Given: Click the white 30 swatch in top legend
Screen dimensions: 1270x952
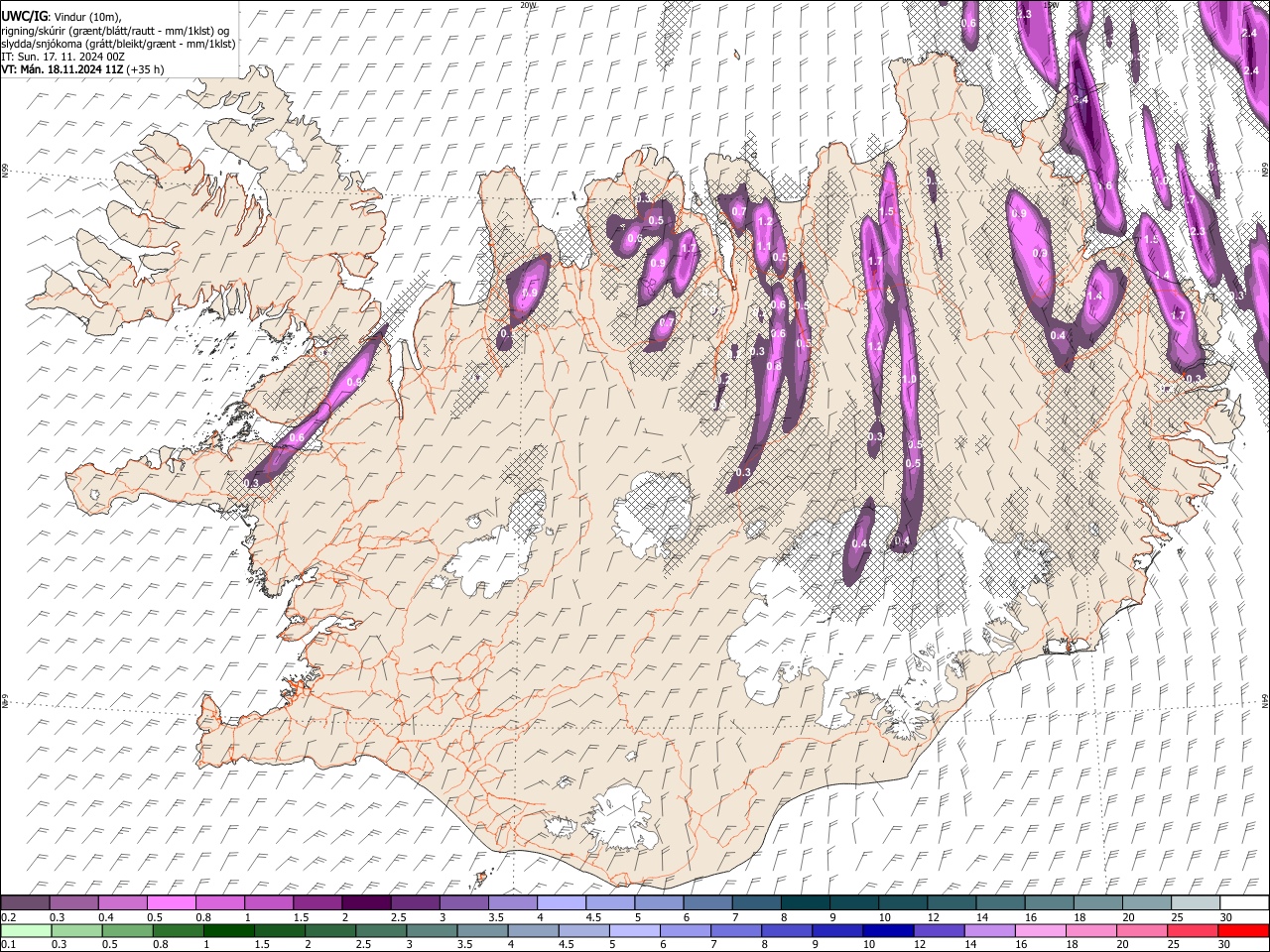Looking at the screenshot, I should click(x=1244, y=903).
